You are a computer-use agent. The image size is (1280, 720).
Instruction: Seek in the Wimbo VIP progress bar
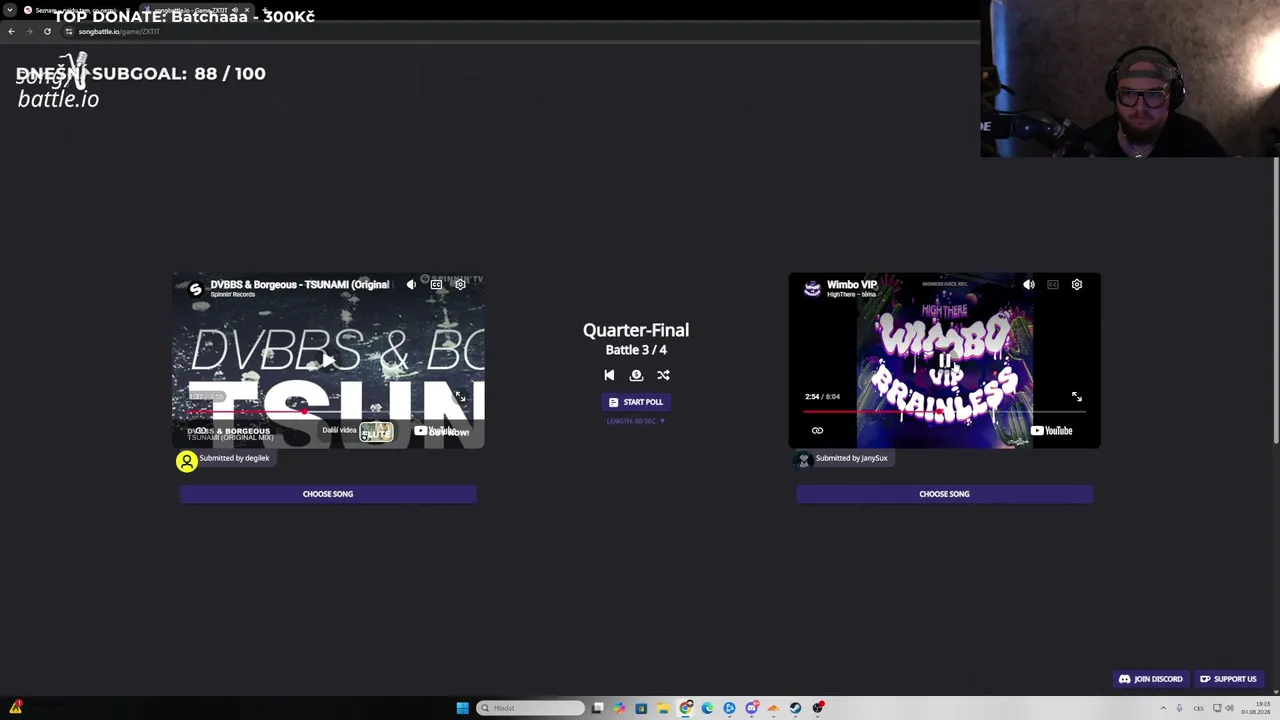coord(944,411)
